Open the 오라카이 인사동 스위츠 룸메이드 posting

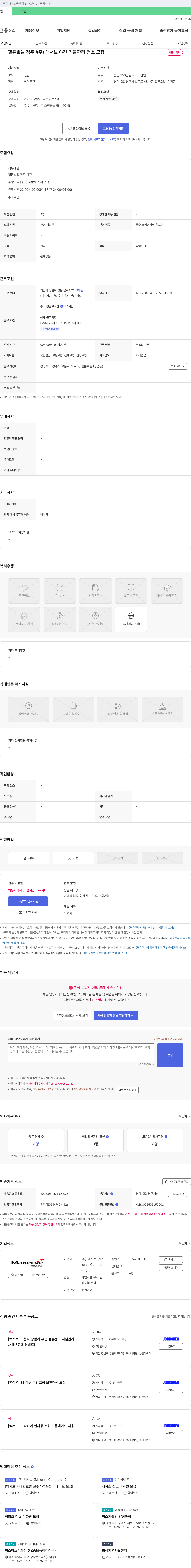(x=41, y=1426)
